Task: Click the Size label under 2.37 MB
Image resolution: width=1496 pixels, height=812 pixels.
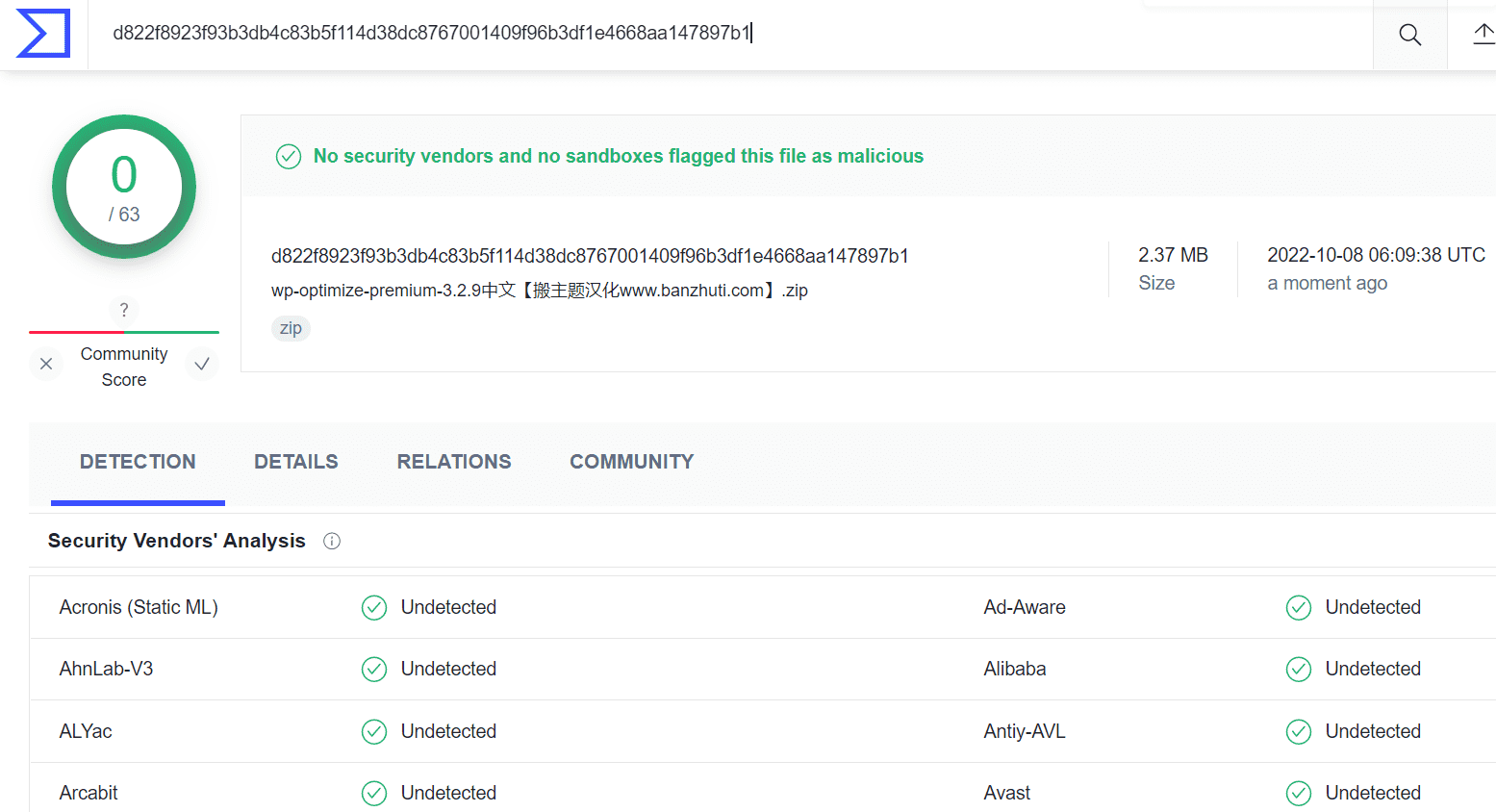Action: (x=1156, y=283)
